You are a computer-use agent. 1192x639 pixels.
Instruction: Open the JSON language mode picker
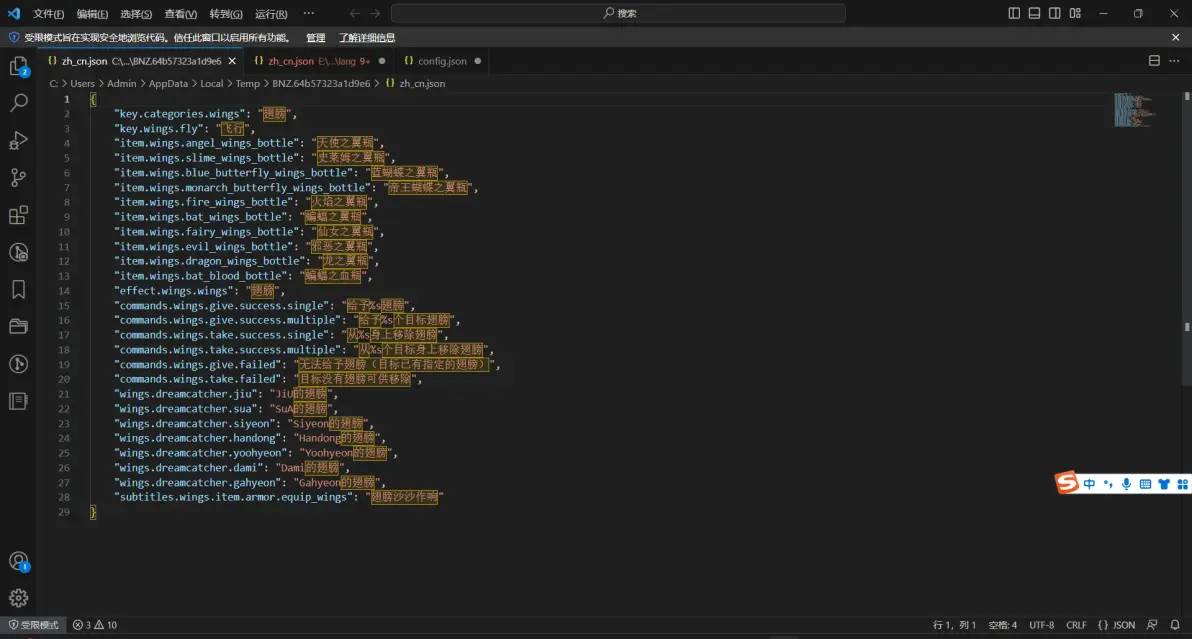point(1117,625)
